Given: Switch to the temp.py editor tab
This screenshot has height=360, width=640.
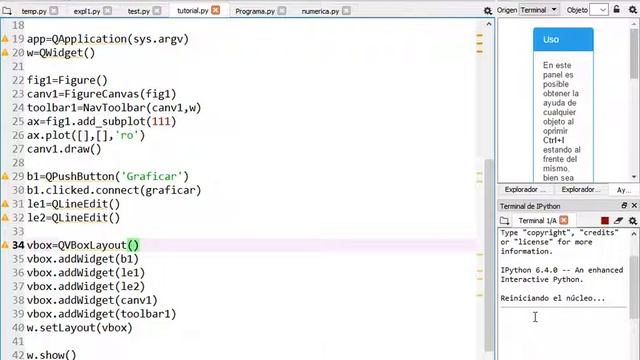Looking at the screenshot, I should (33, 11).
